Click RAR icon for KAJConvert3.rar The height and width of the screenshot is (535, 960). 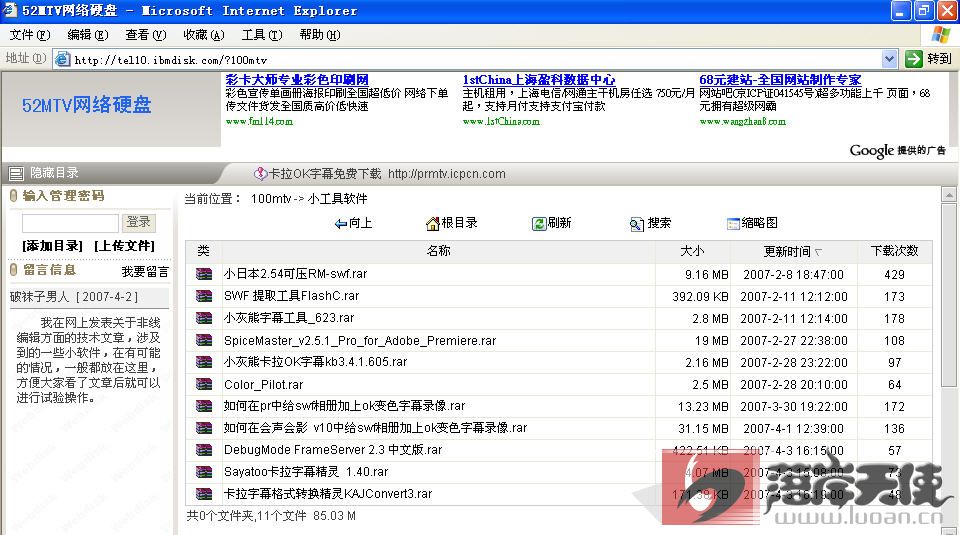[x=204, y=494]
